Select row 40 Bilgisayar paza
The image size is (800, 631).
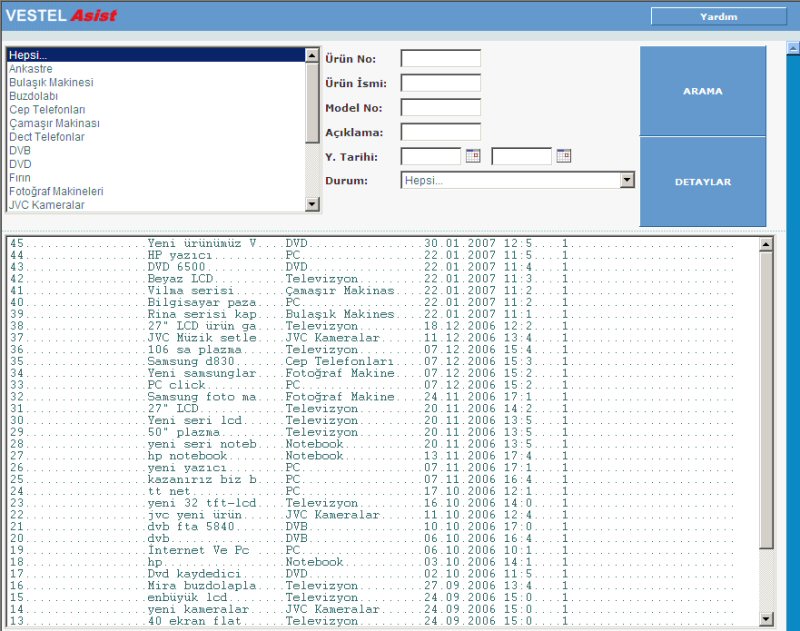(383, 302)
